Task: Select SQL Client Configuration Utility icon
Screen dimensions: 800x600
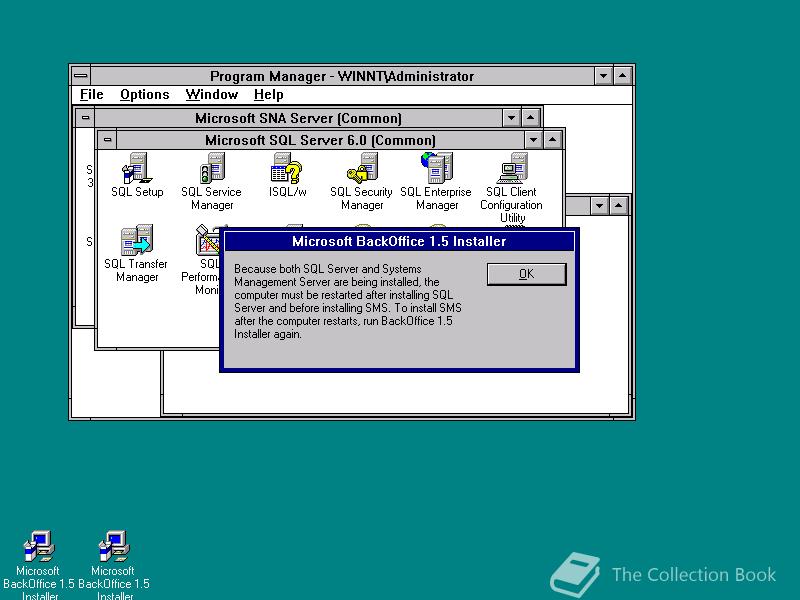Action: (x=511, y=187)
